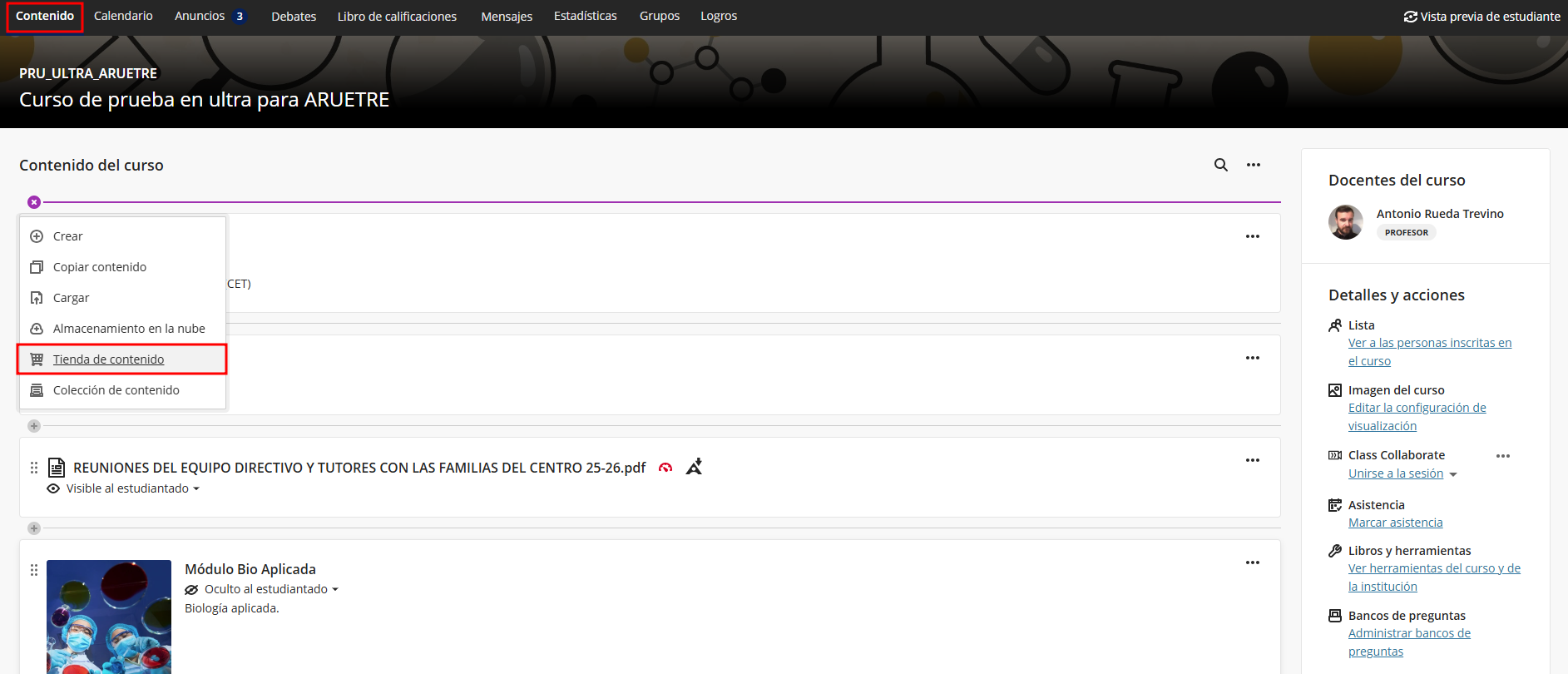Open more options for Módulo Bio Aplicada

(x=1252, y=562)
